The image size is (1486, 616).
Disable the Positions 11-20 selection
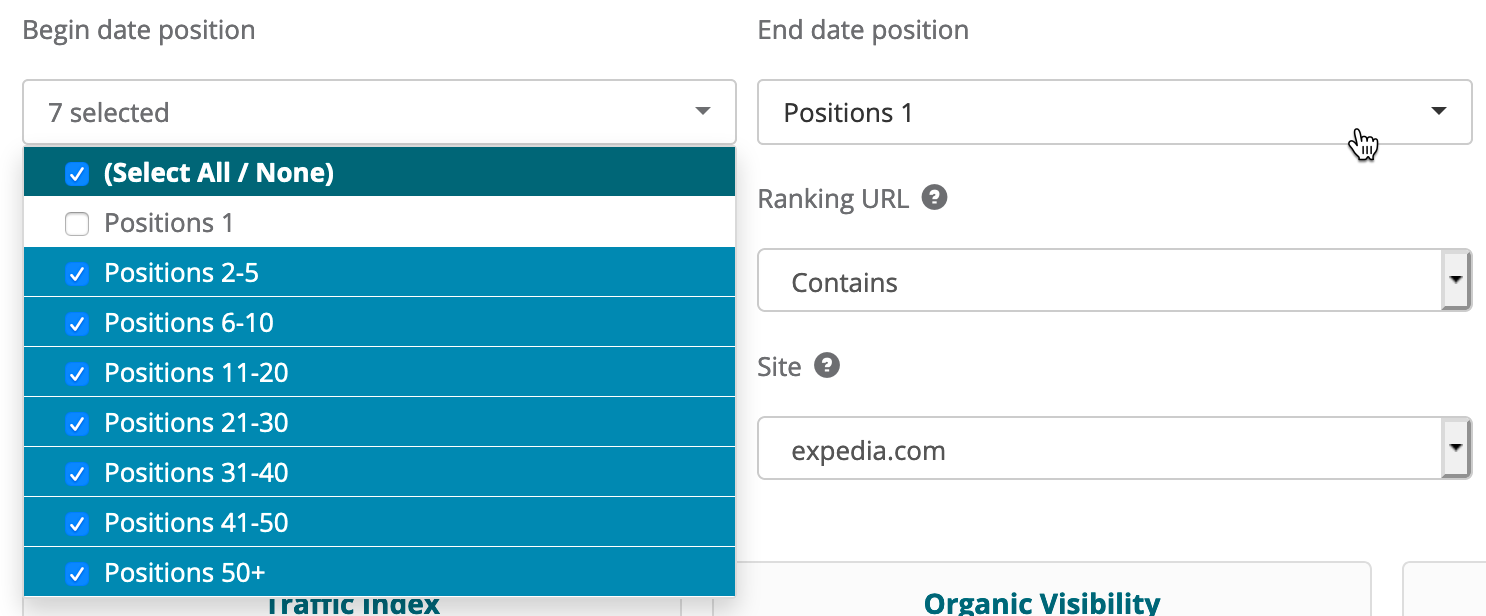coord(77,372)
